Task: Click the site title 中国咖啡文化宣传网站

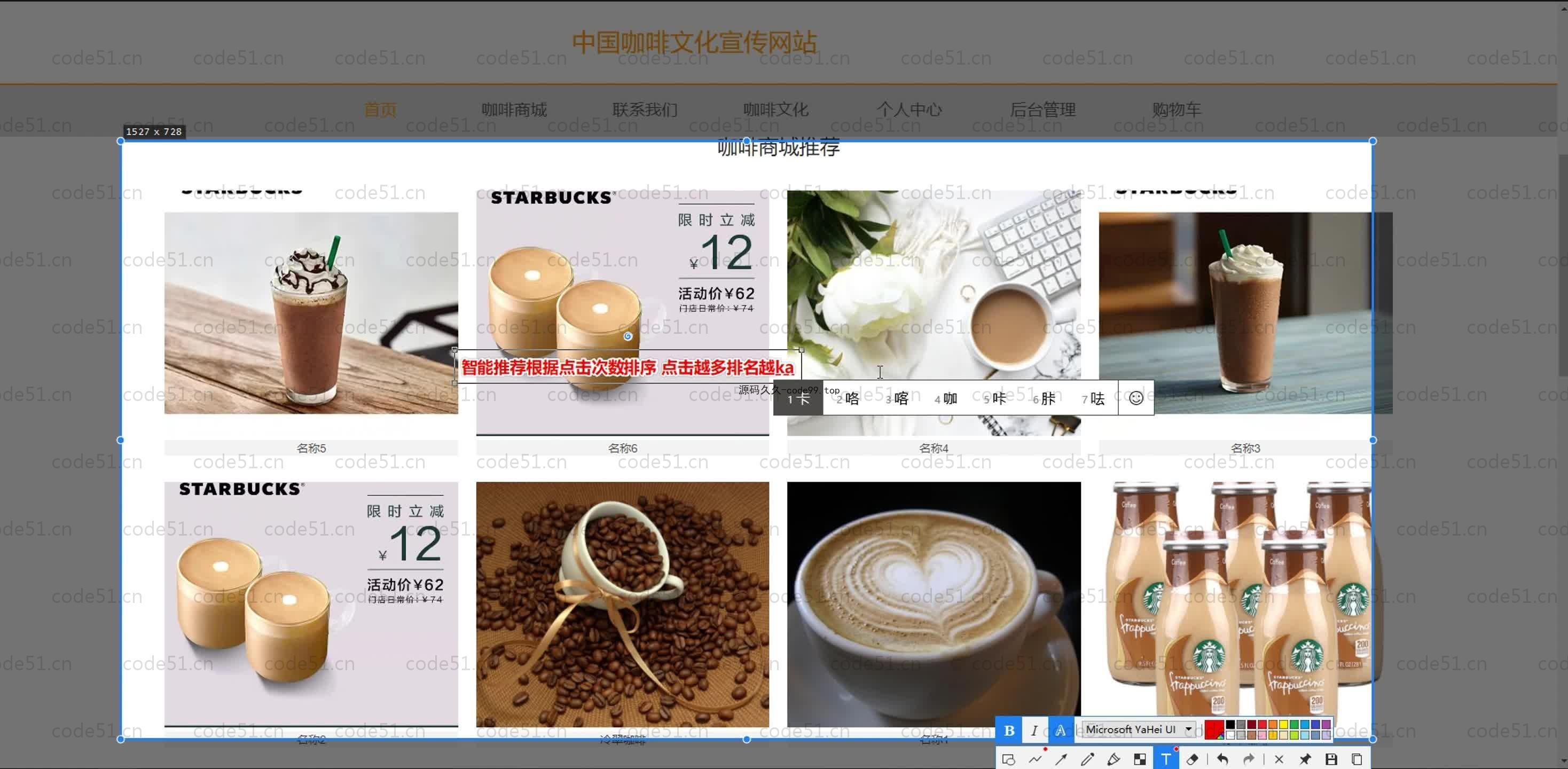Action: (694, 42)
